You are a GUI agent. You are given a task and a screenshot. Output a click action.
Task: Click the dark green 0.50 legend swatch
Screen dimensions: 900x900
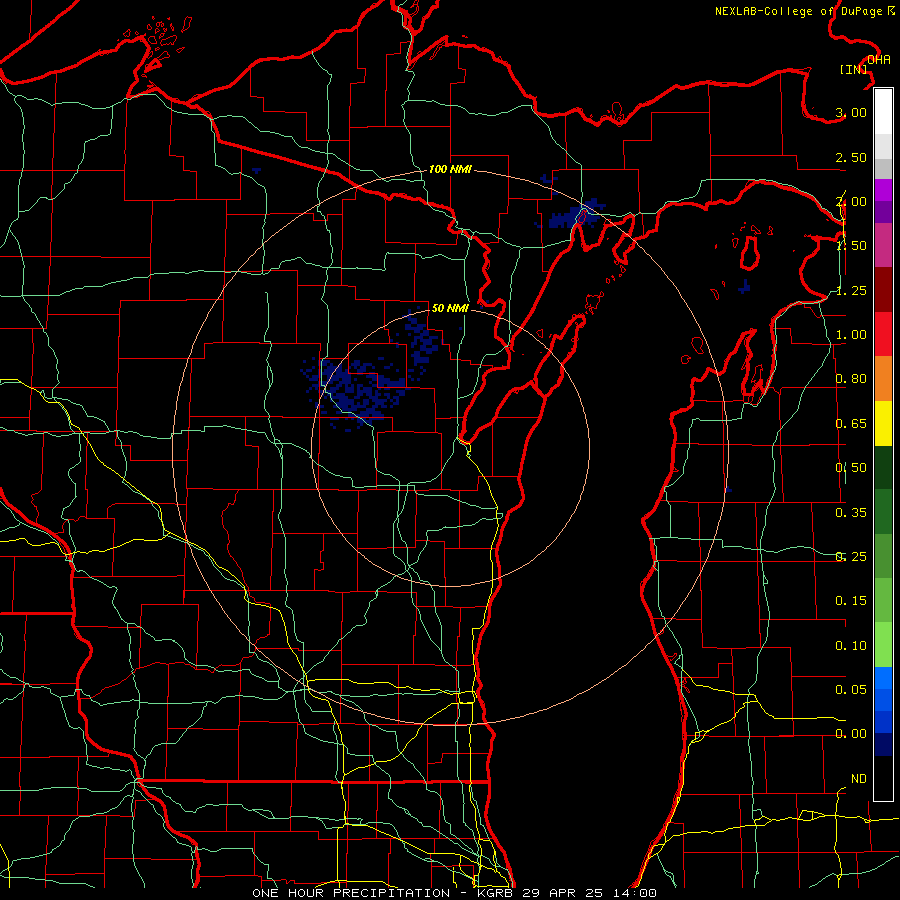[x=883, y=467]
